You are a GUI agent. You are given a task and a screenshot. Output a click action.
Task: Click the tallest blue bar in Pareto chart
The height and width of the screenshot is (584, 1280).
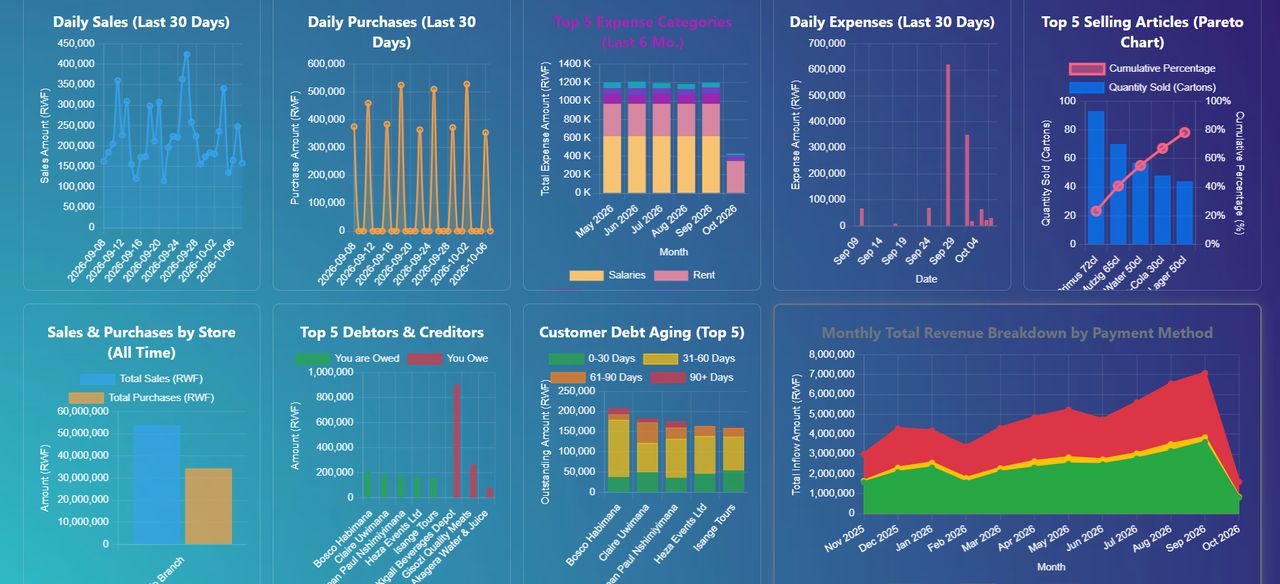(x=1096, y=177)
